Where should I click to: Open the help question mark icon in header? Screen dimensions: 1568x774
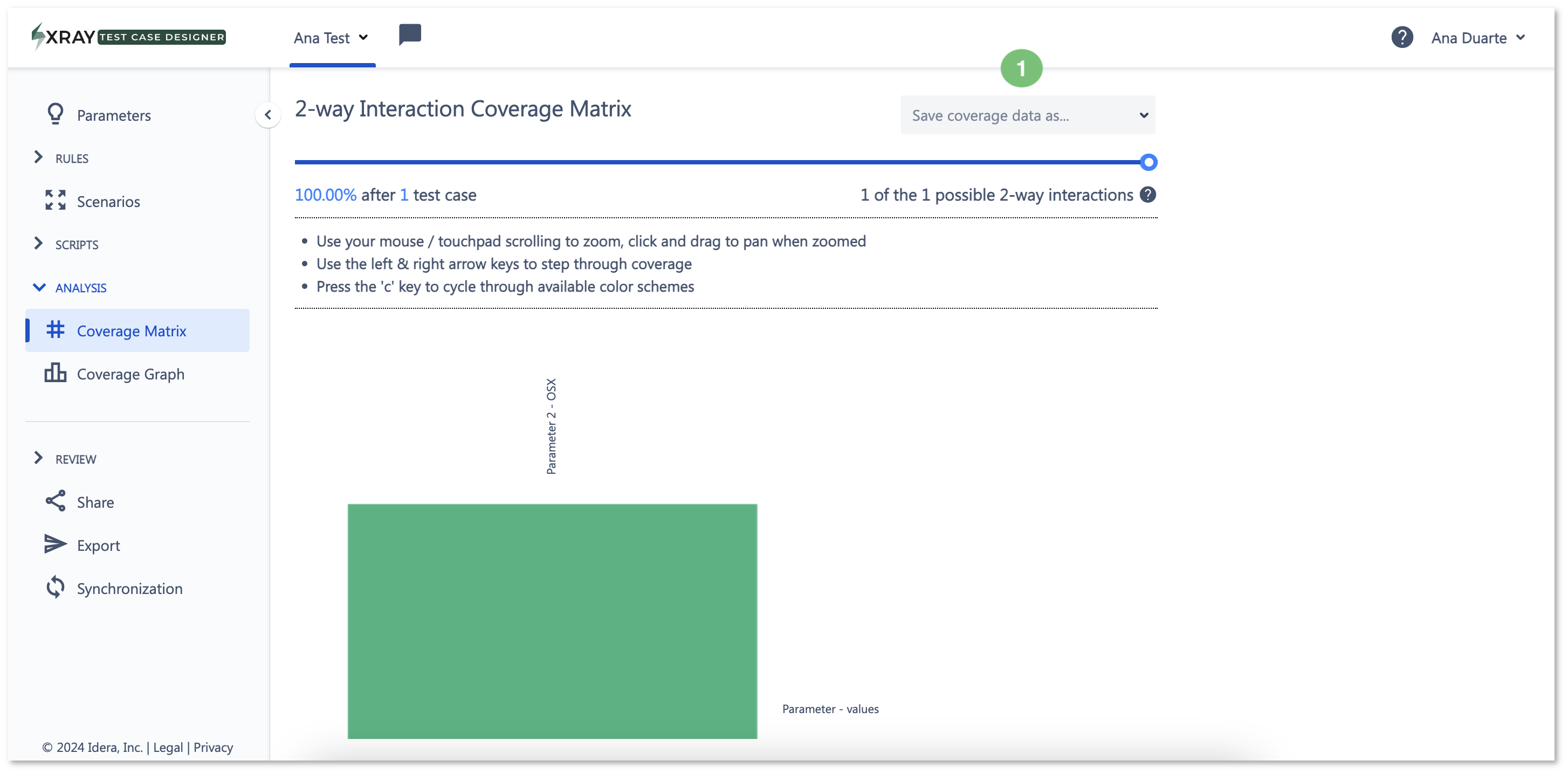click(1402, 38)
